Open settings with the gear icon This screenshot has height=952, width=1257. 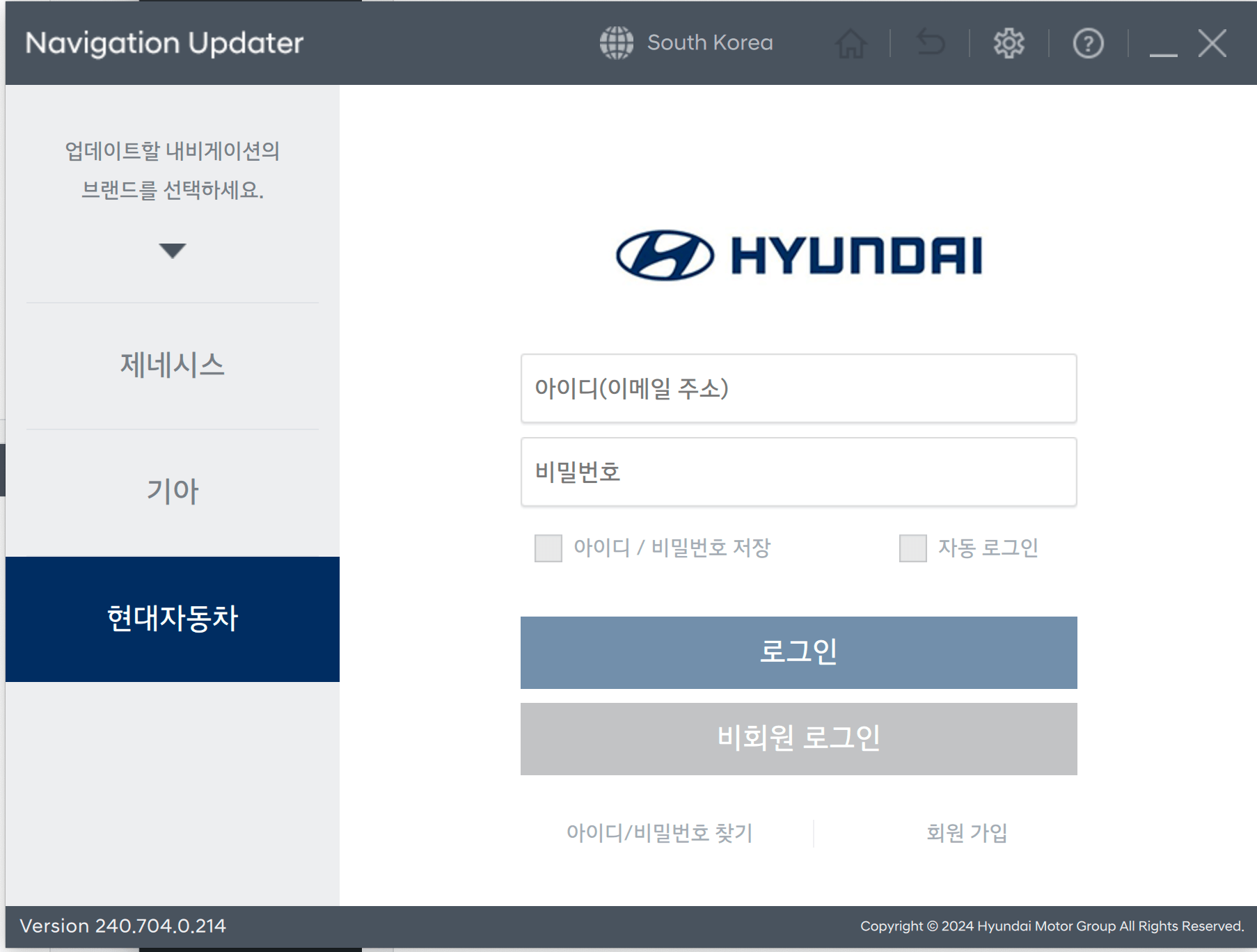coord(1009,43)
